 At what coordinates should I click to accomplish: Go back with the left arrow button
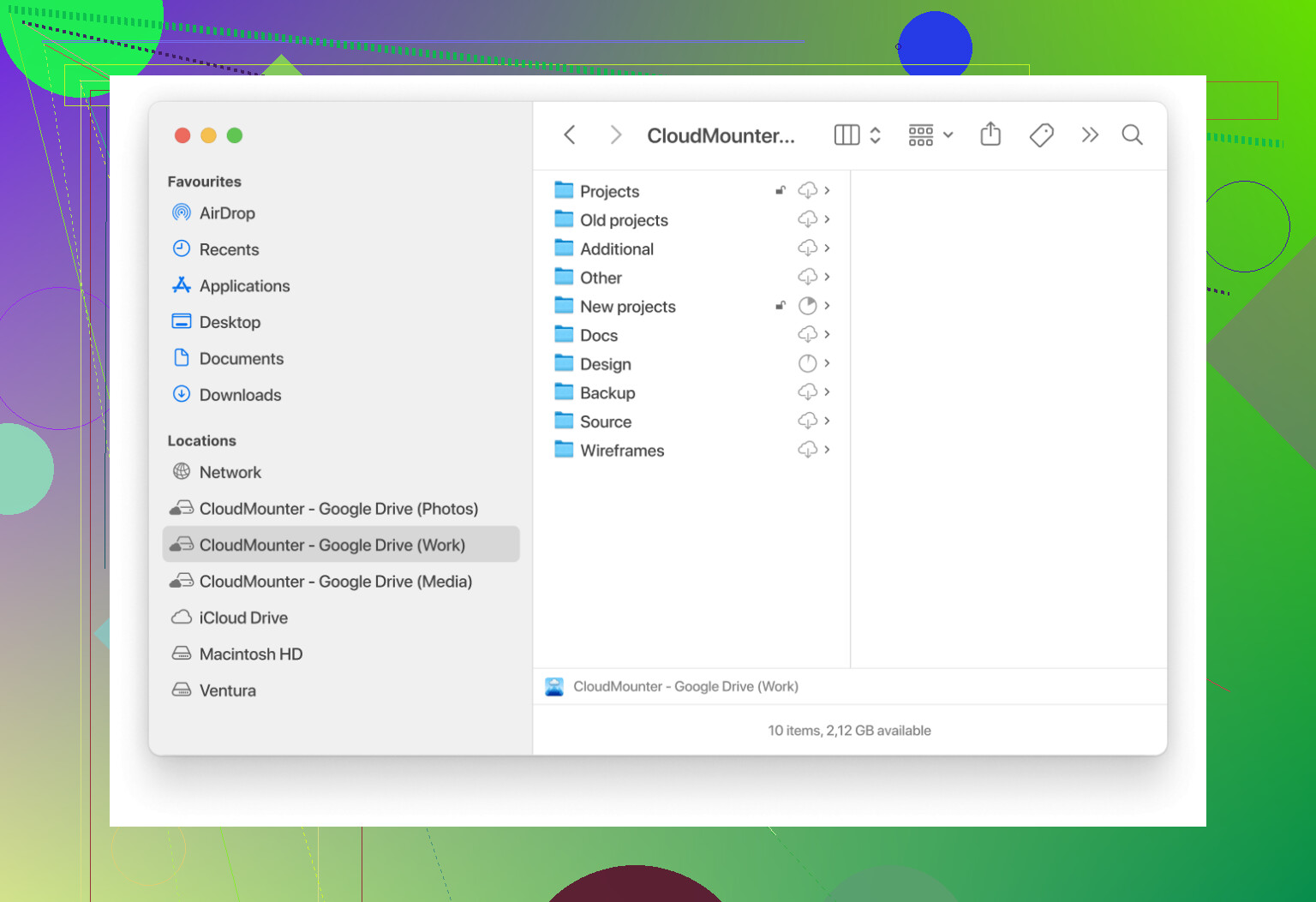pyautogui.click(x=570, y=134)
